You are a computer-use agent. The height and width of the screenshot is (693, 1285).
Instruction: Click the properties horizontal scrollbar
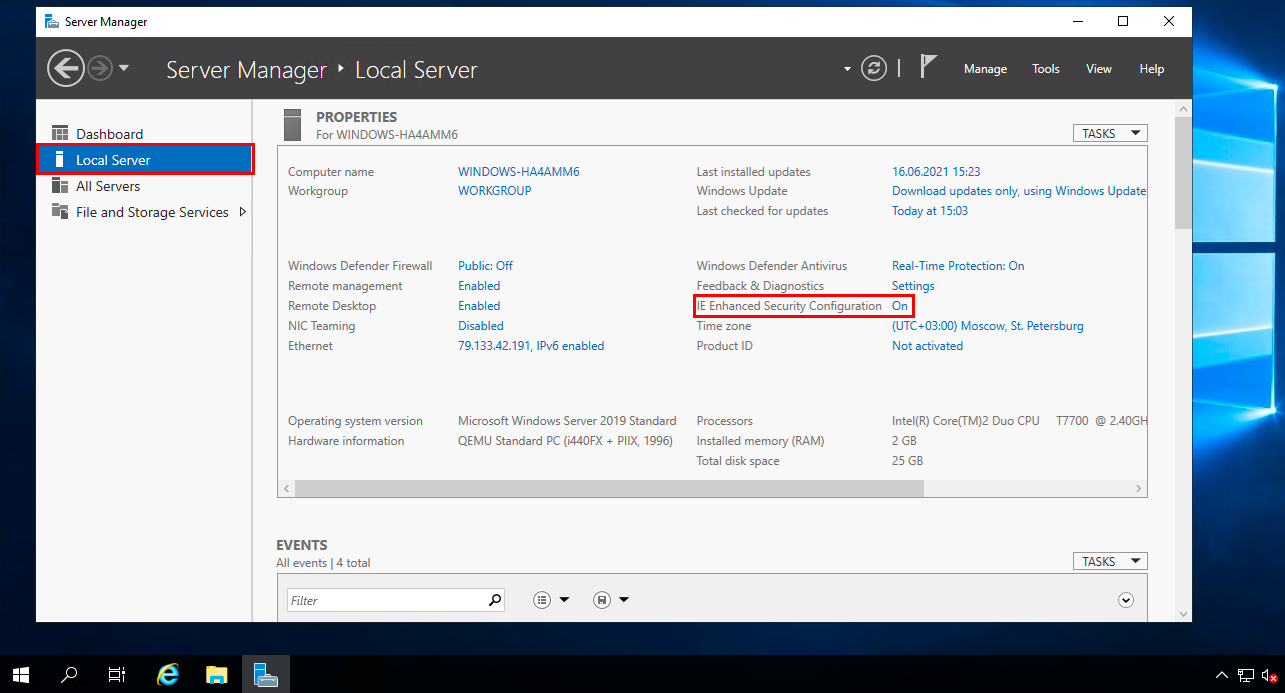[610, 488]
